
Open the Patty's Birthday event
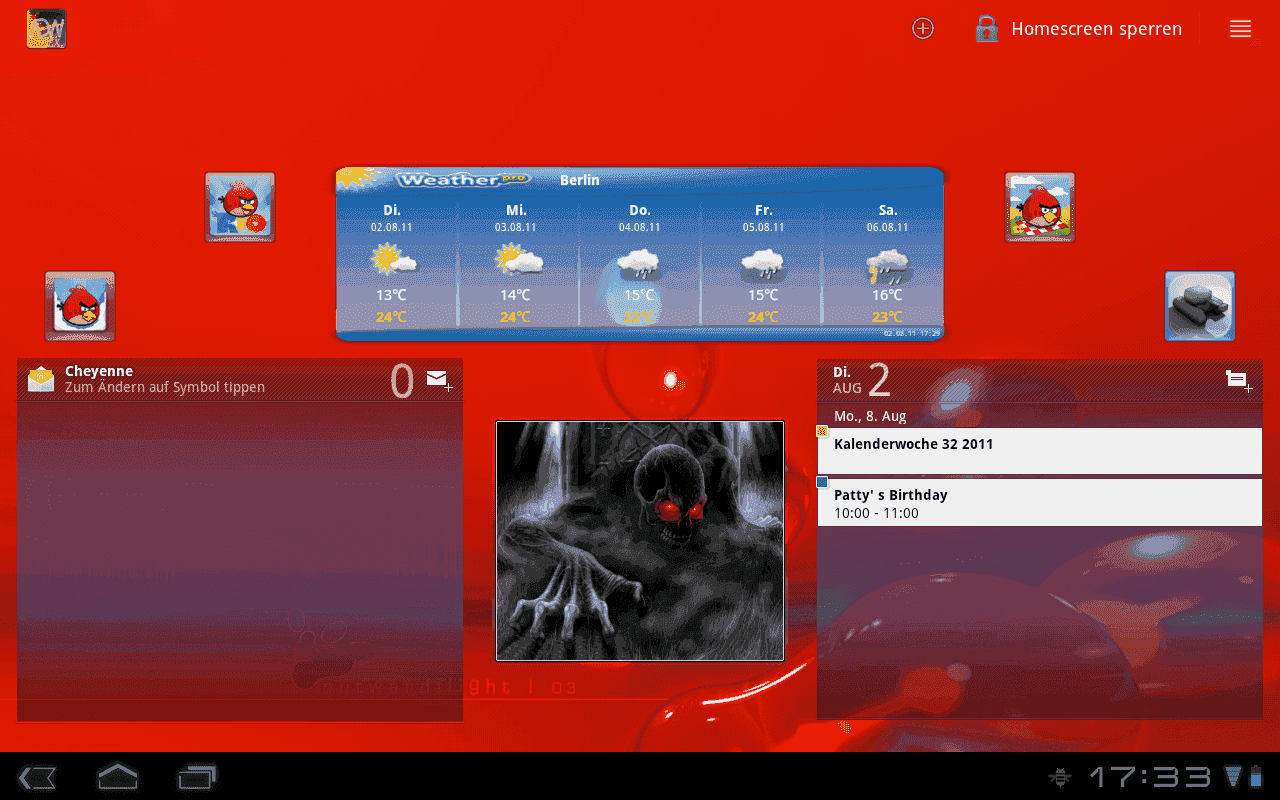click(1040, 503)
